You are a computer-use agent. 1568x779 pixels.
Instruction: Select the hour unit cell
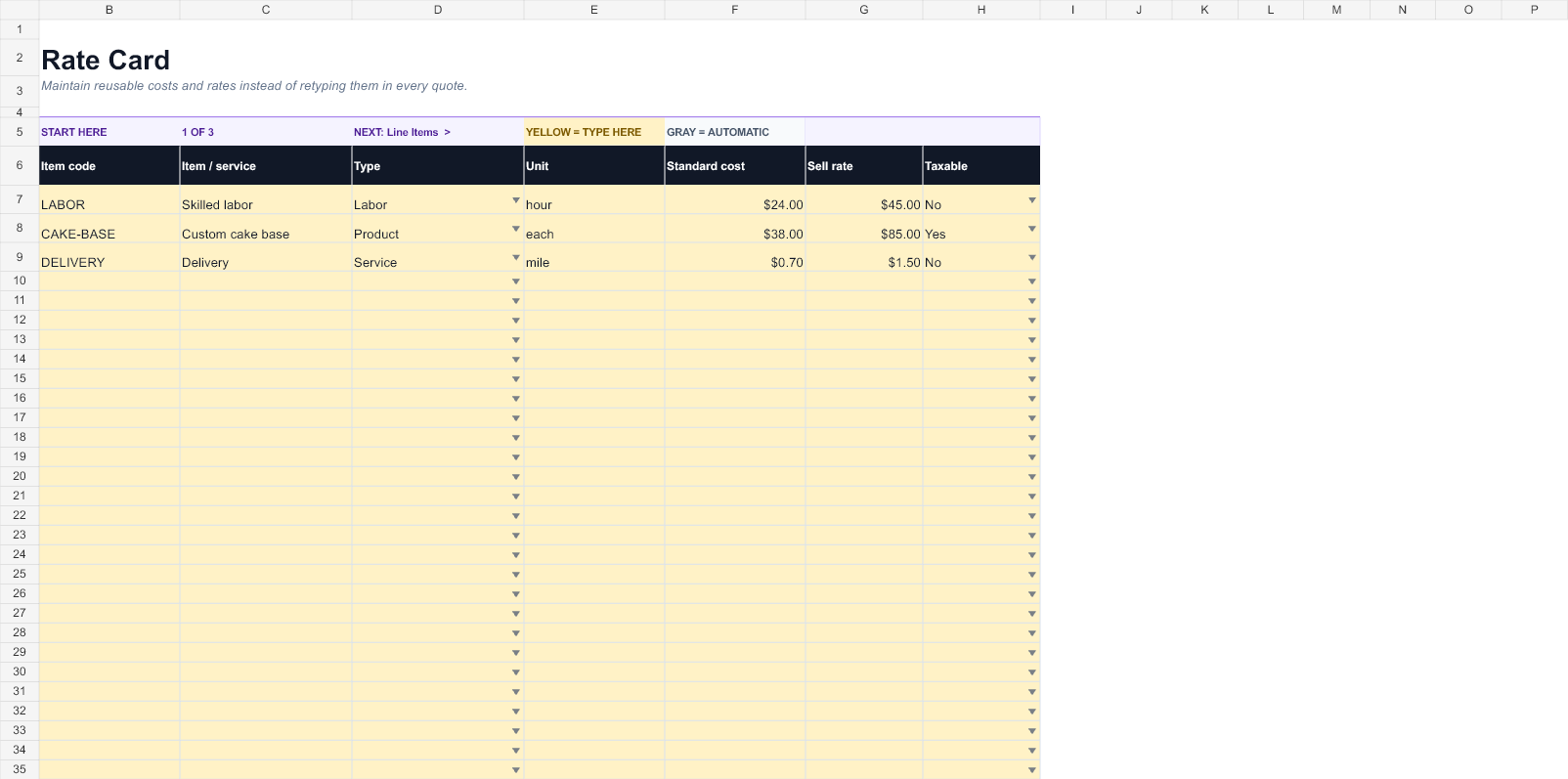pyautogui.click(x=594, y=199)
